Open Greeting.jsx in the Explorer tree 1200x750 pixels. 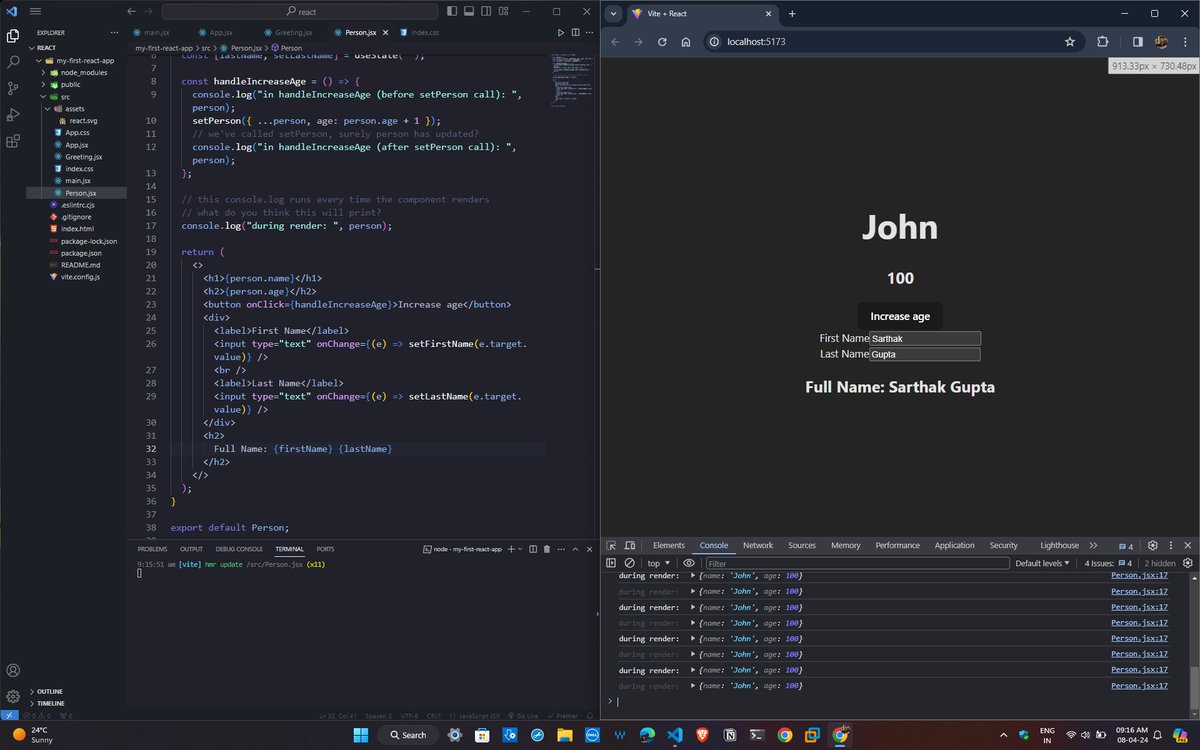pyautogui.click(x=84, y=157)
